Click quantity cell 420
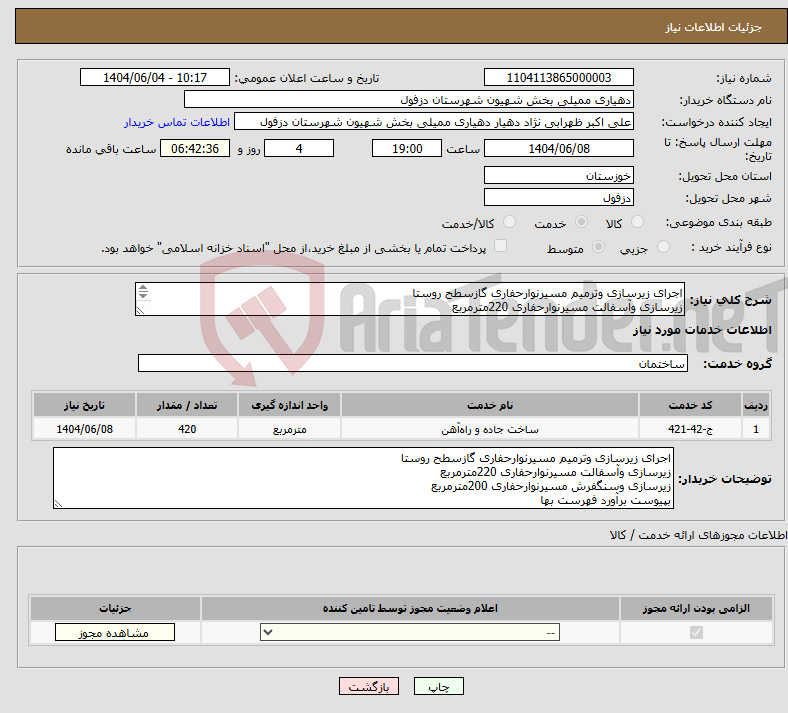Screen dimensions: 788x713 pyautogui.click(x=187, y=430)
